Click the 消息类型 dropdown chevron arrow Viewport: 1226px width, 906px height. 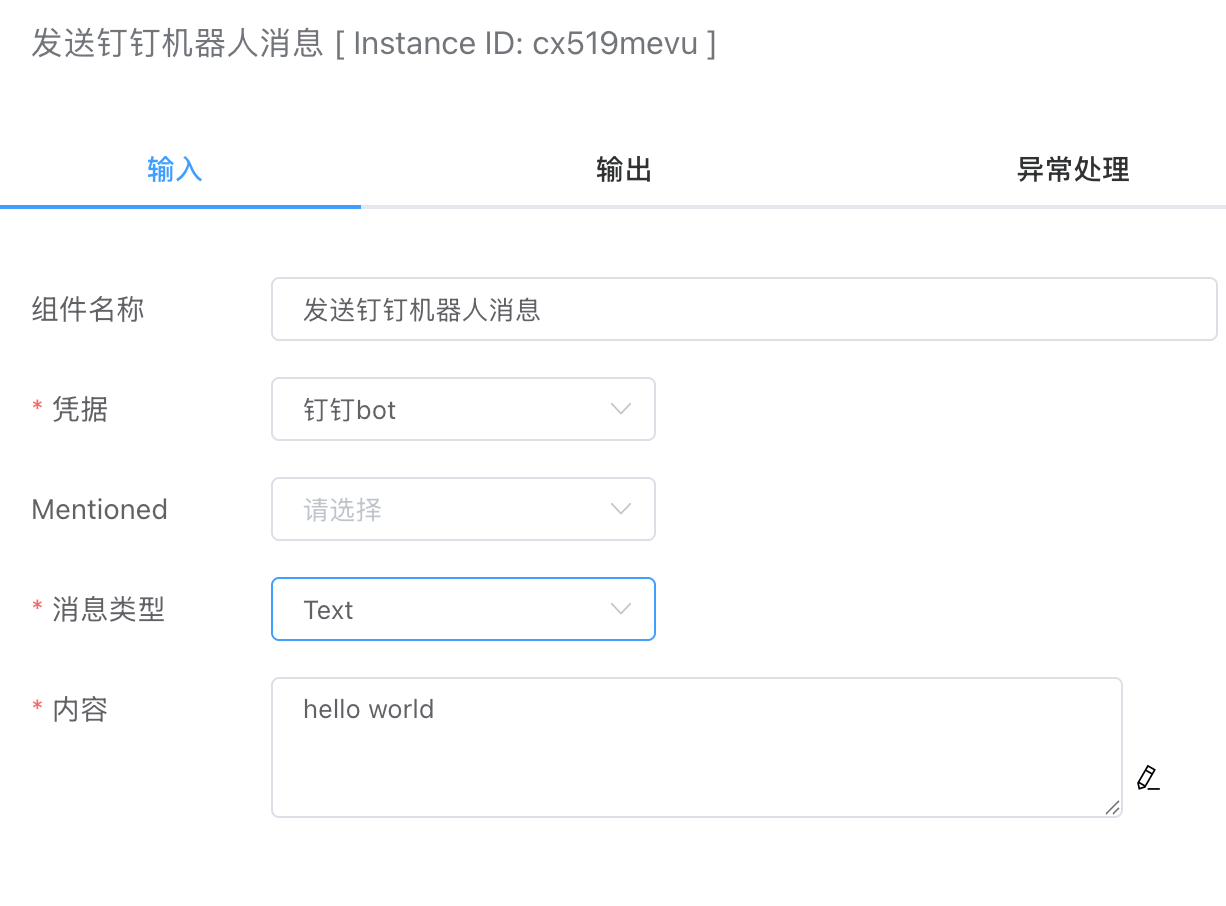click(x=620, y=609)
